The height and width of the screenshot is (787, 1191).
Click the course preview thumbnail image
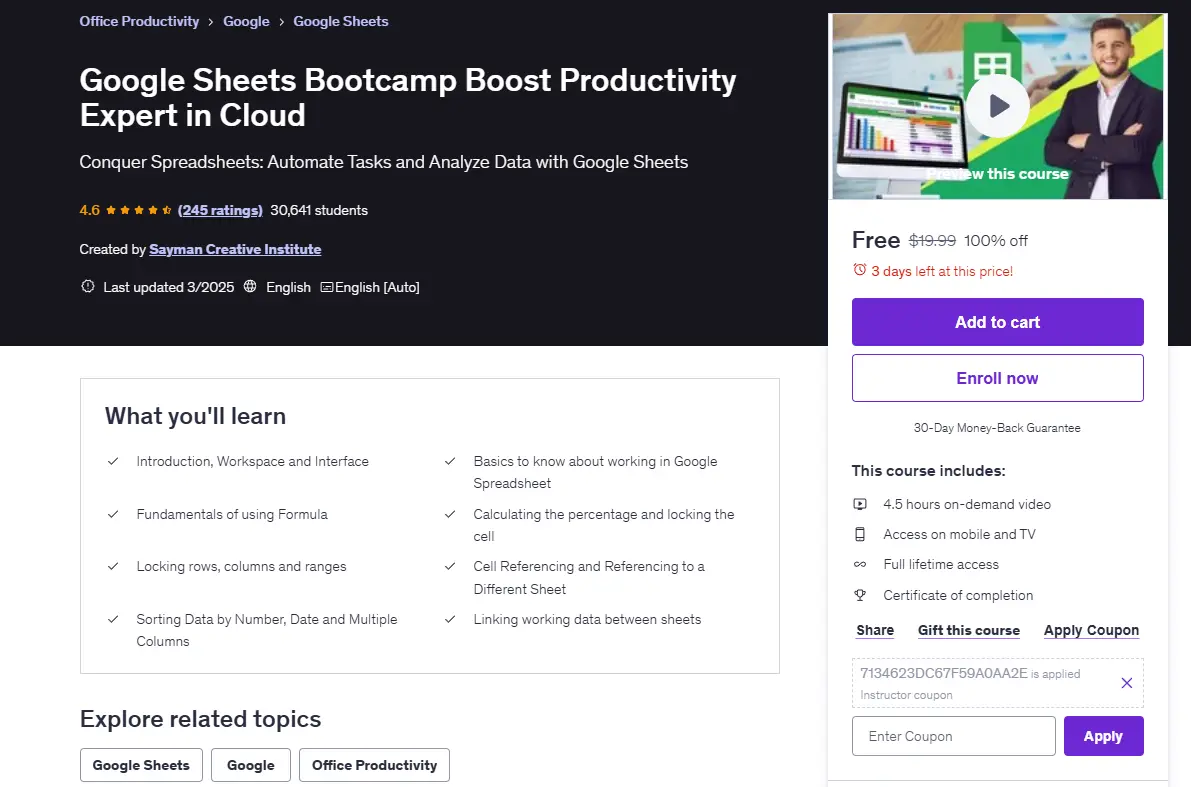(997, 106)
